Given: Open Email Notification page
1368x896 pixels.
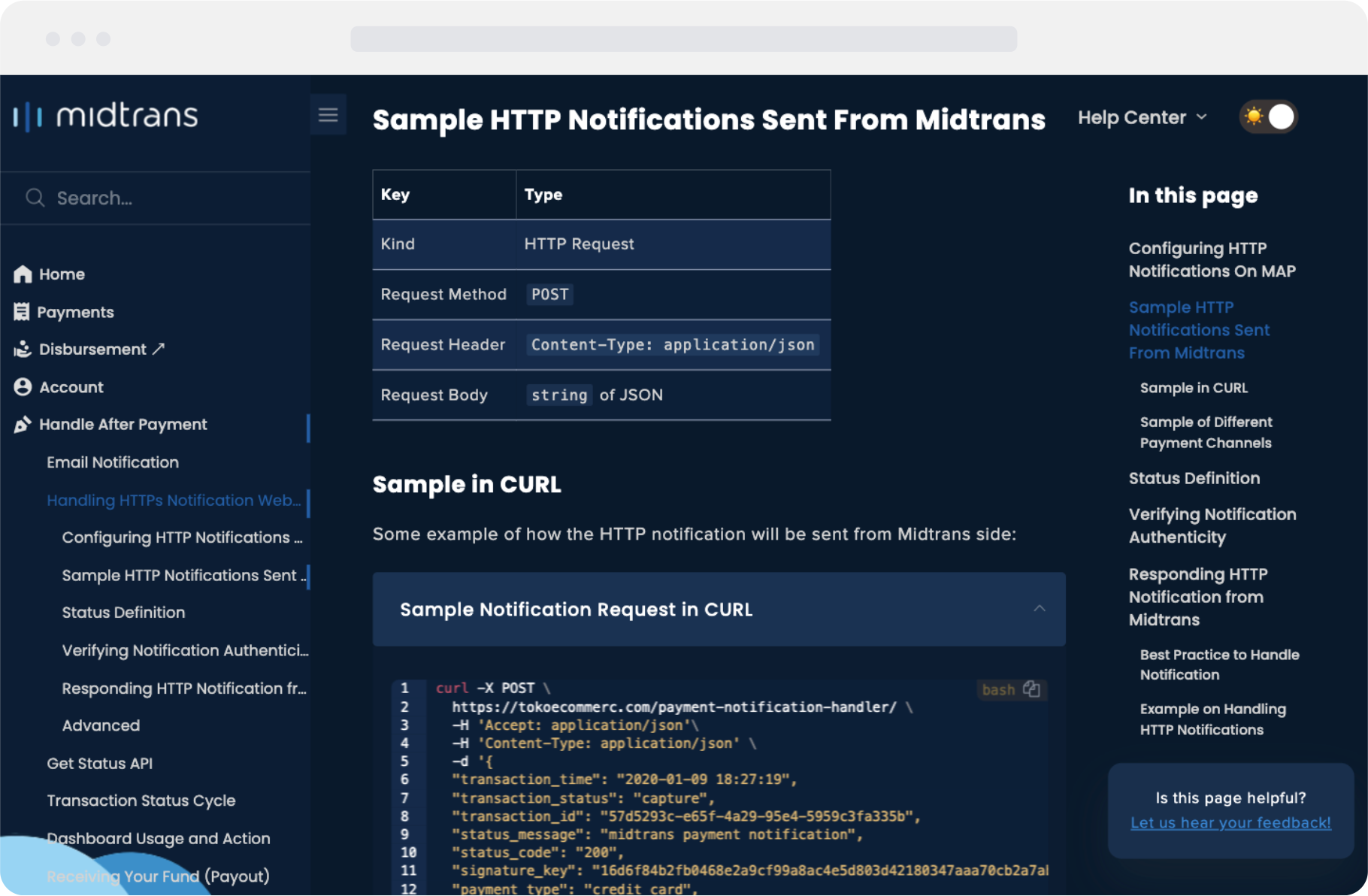Looking at the screenshot, I should point(113,462).
